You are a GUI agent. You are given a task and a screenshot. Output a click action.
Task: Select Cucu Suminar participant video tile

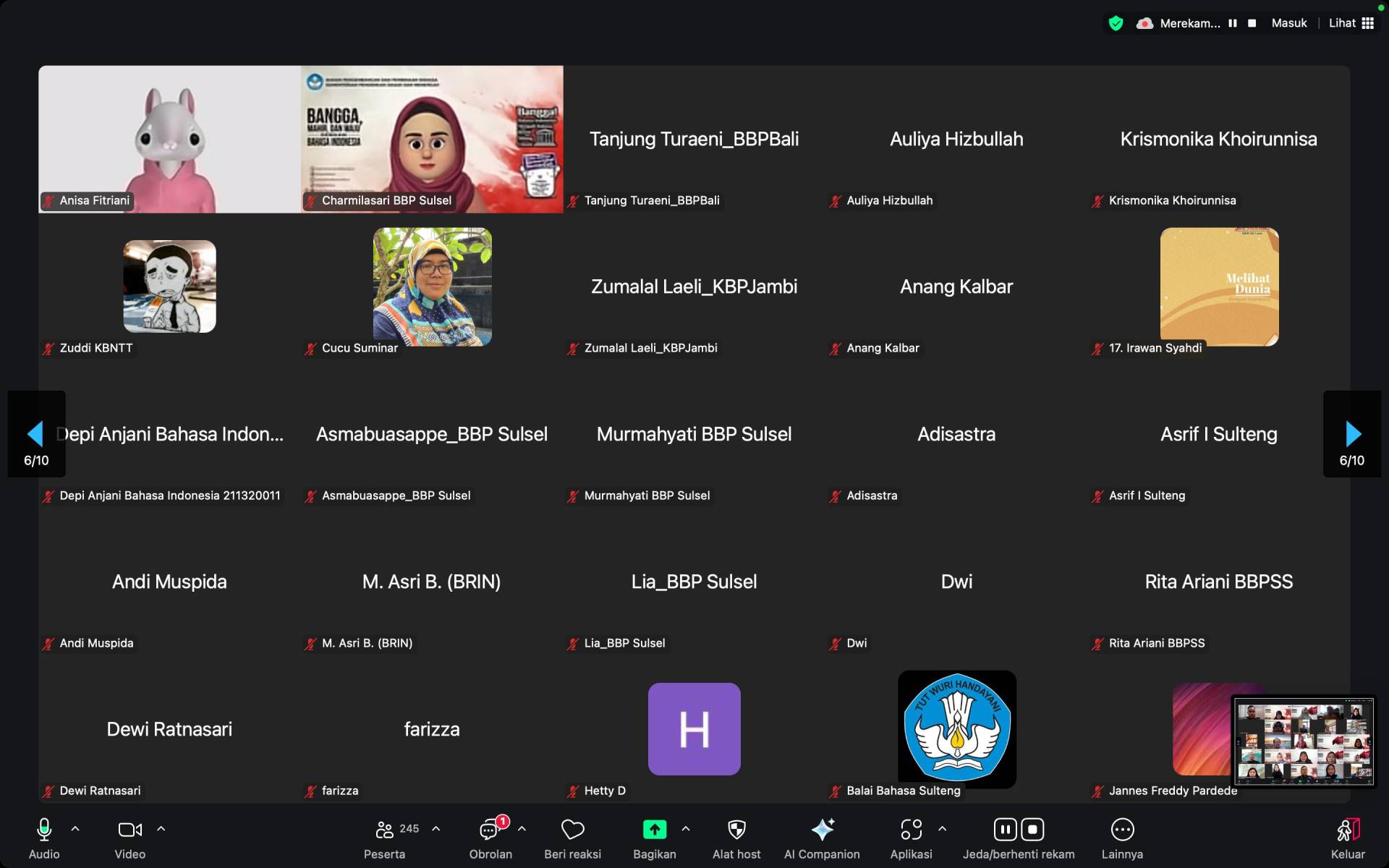432,287
